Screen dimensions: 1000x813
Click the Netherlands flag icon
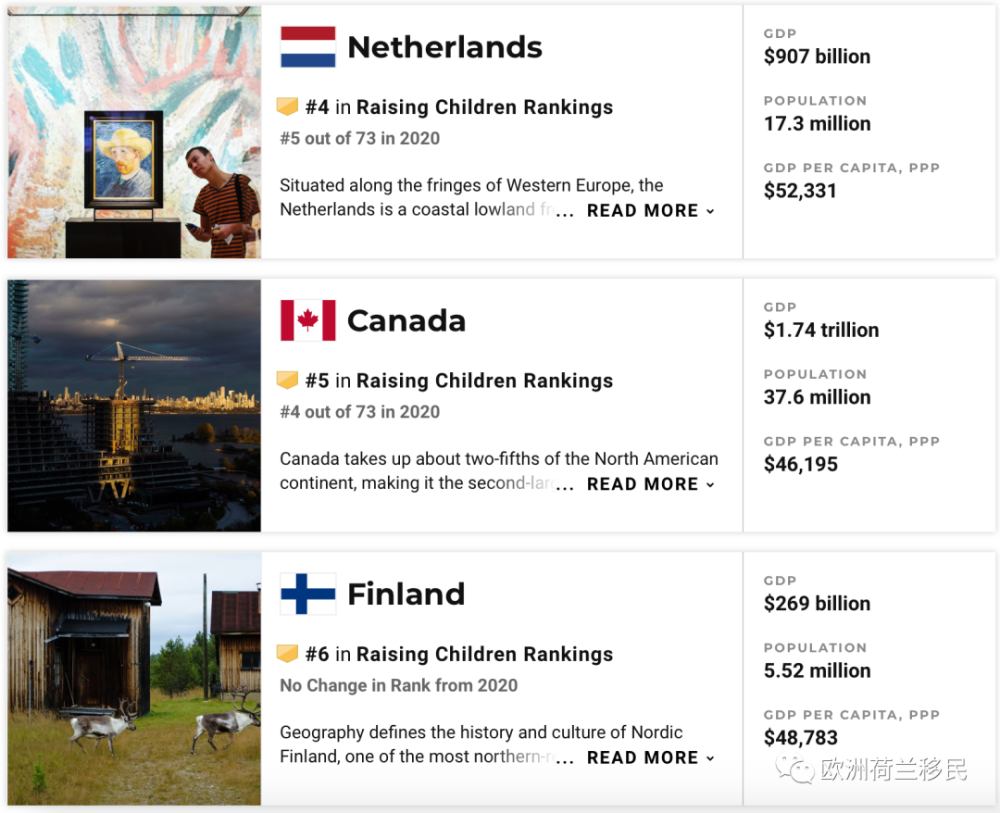(308, 47)
